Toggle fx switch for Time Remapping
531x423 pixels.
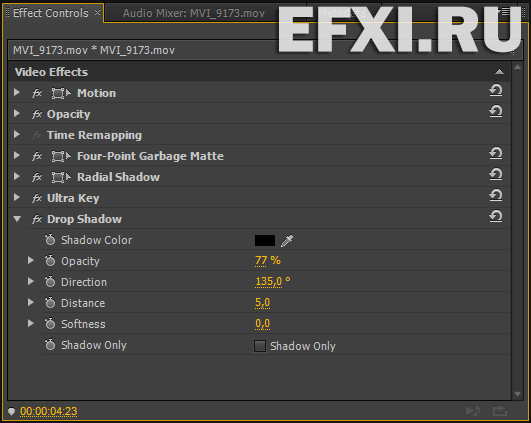pos(37,135)
